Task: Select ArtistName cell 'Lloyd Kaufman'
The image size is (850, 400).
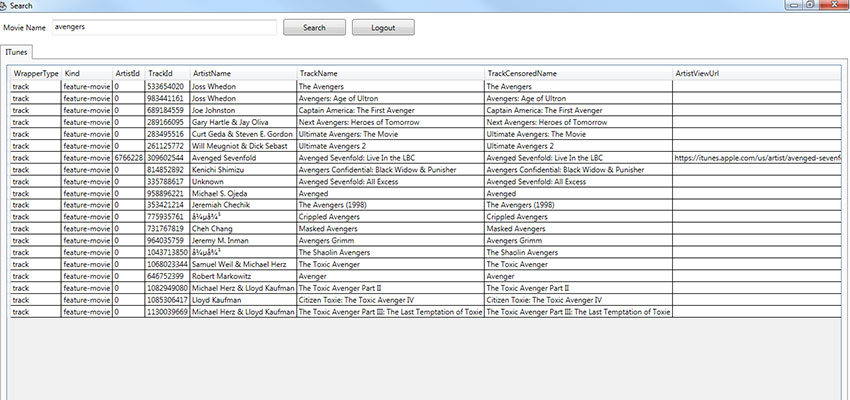Action: pos(243,300)
